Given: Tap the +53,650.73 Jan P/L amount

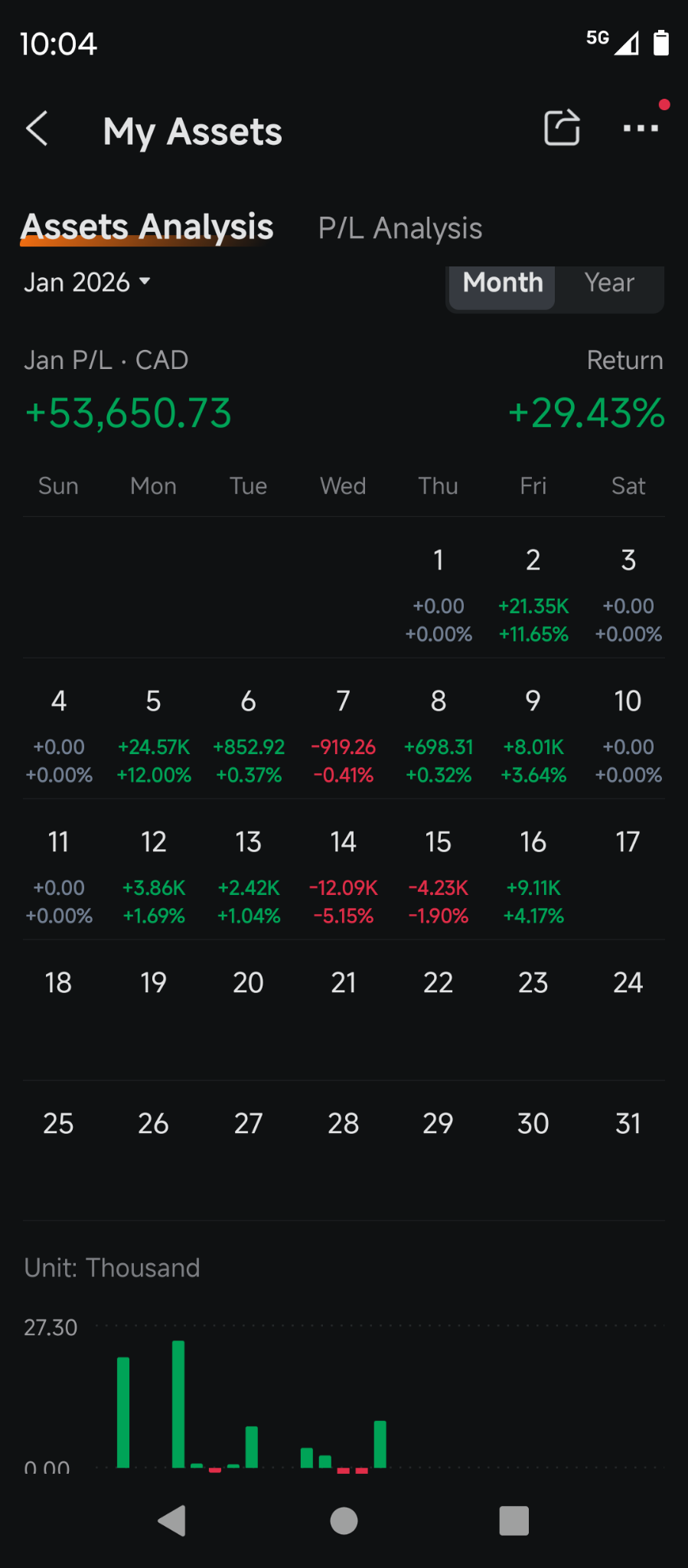Looking at the screenshot, I should pyautogui.click(x=129, y=413).
